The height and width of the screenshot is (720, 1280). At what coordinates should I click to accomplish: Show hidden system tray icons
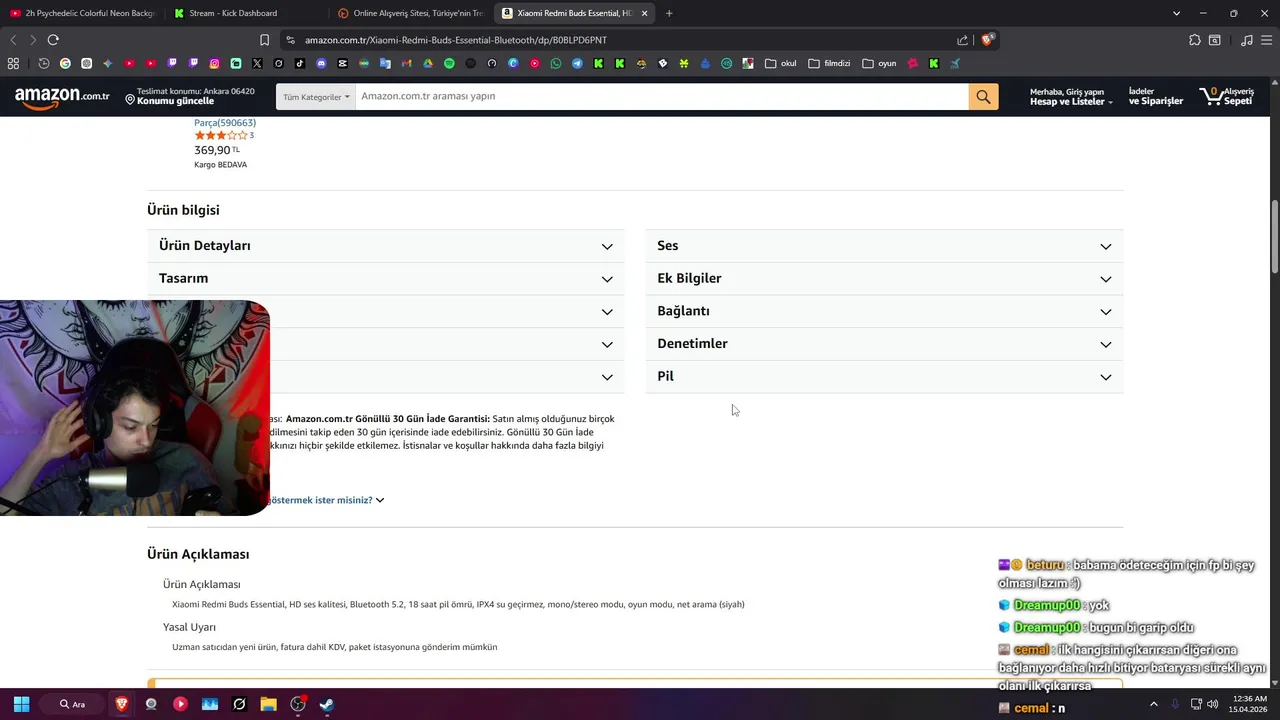(1153, 704)
